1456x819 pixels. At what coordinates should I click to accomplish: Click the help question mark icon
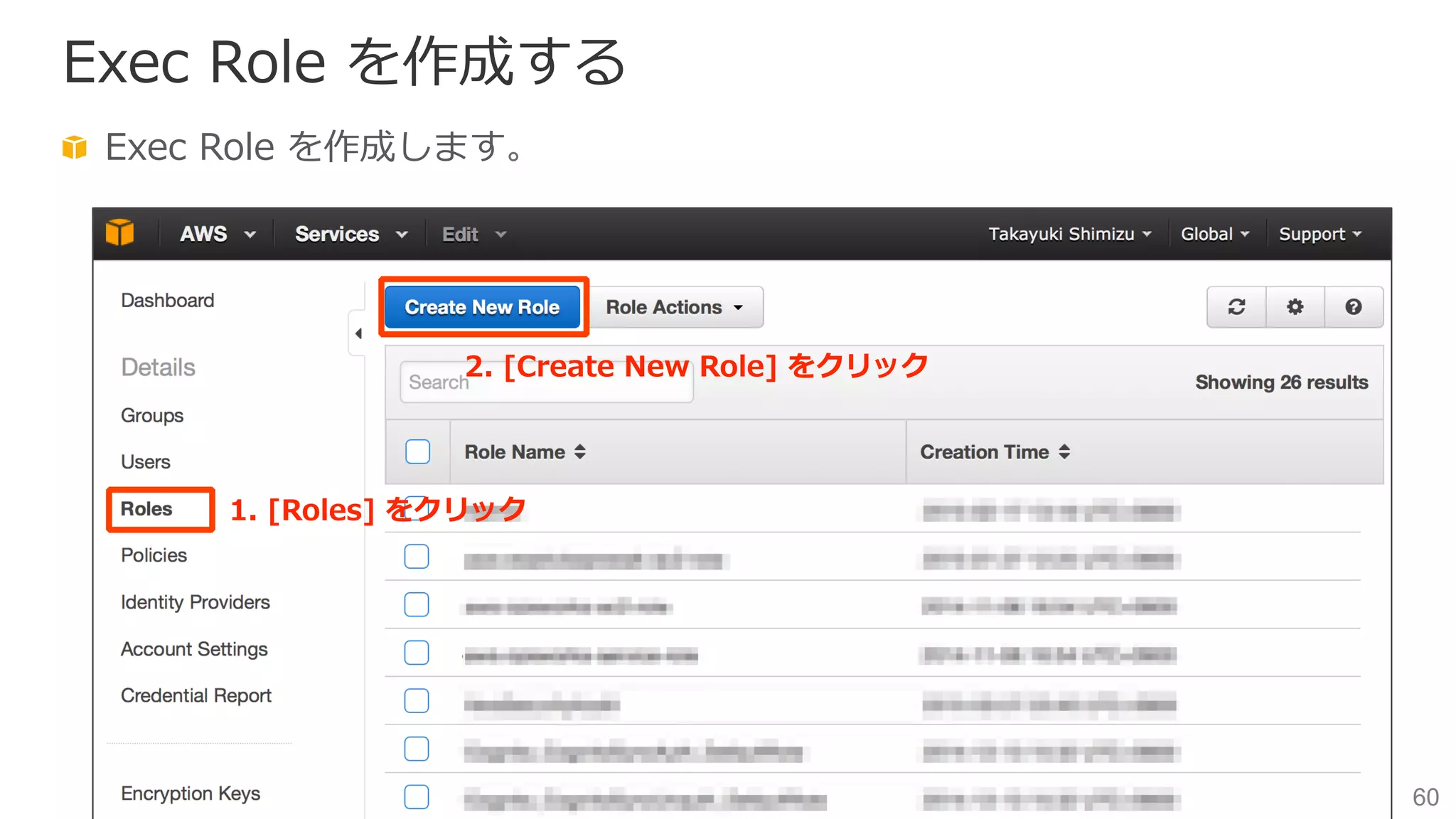[1354, 307]
